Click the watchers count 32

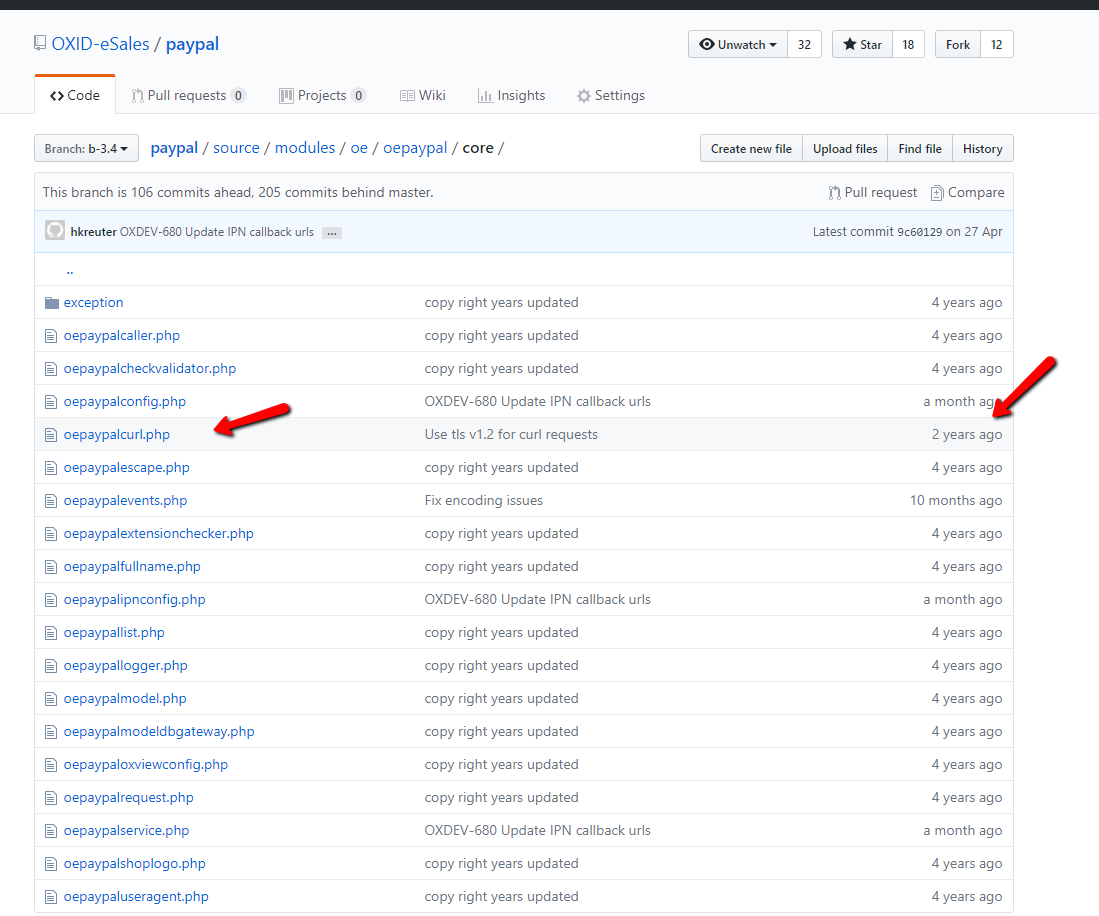click(x=805, y=44)
